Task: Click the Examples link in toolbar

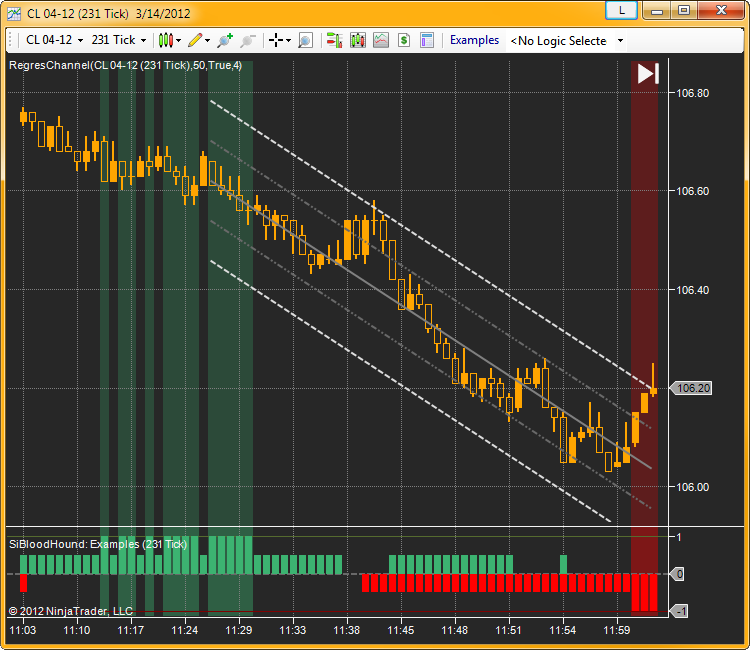Action: point(474,40)
